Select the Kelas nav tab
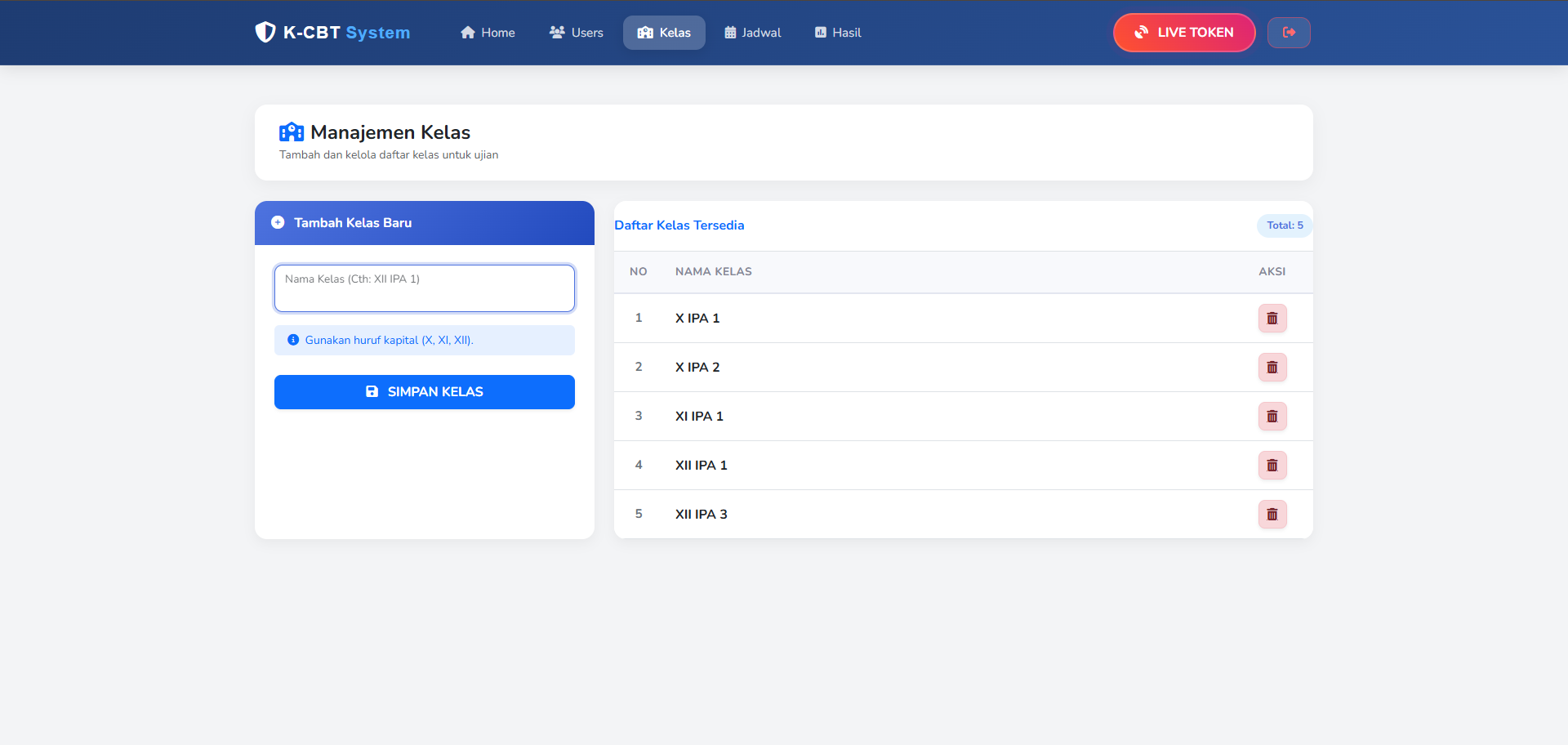1568x745 pixels. point(664,33)
